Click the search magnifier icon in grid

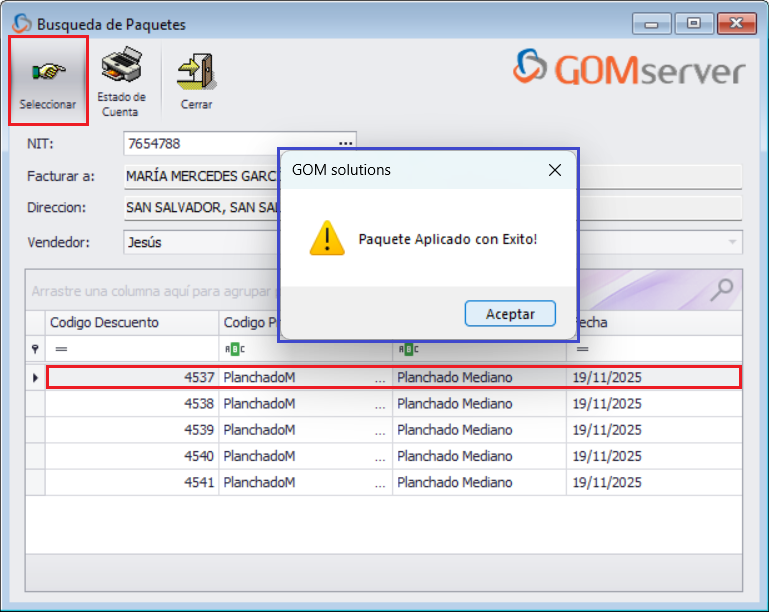coord(720,291)
